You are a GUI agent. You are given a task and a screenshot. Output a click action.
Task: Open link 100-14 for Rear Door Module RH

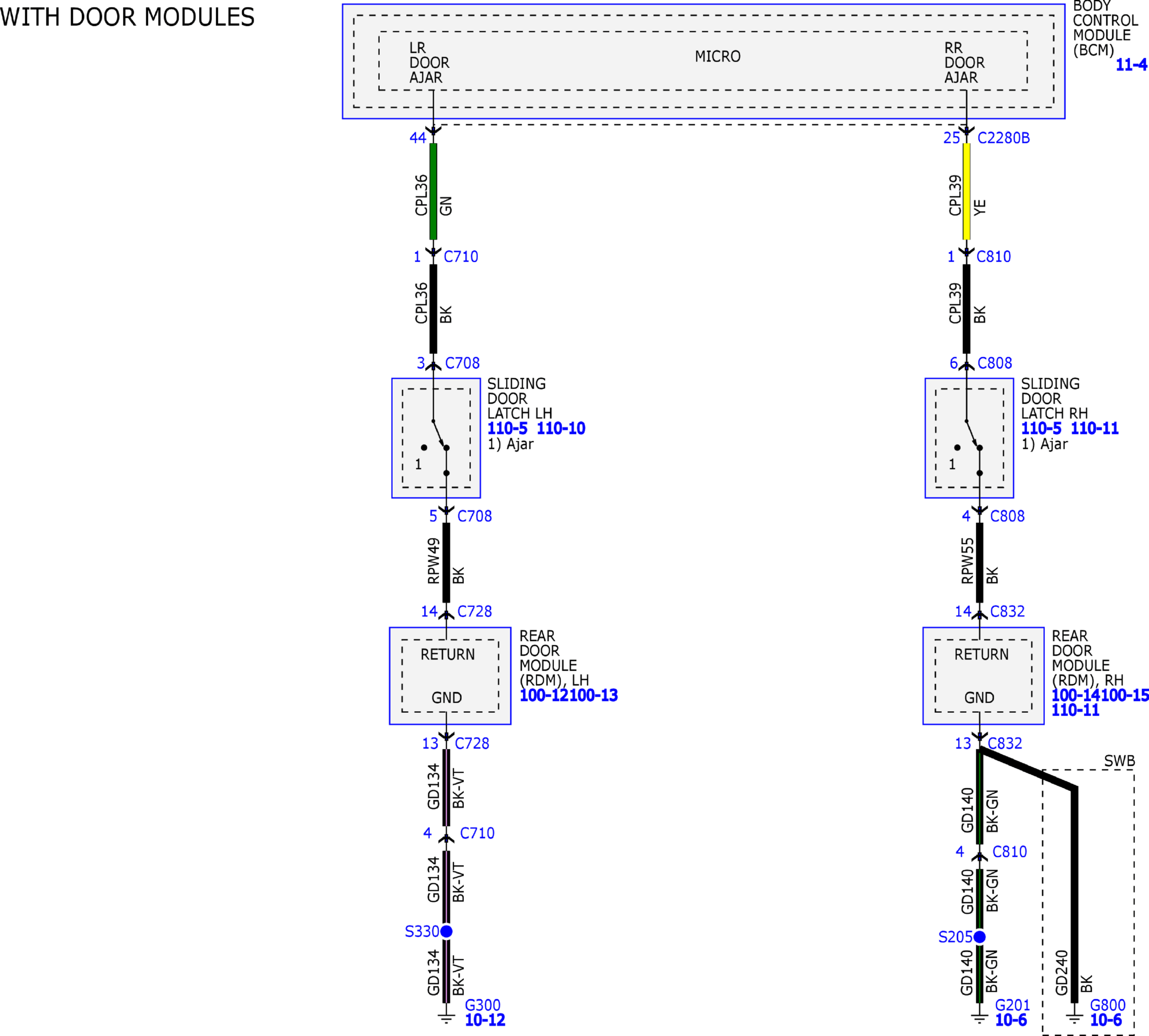[x=1076, y=695]
